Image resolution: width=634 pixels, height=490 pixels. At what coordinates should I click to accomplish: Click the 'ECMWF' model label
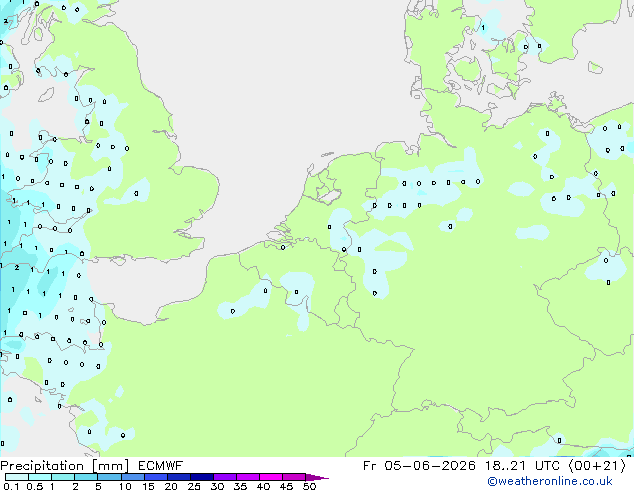[161, 466]
